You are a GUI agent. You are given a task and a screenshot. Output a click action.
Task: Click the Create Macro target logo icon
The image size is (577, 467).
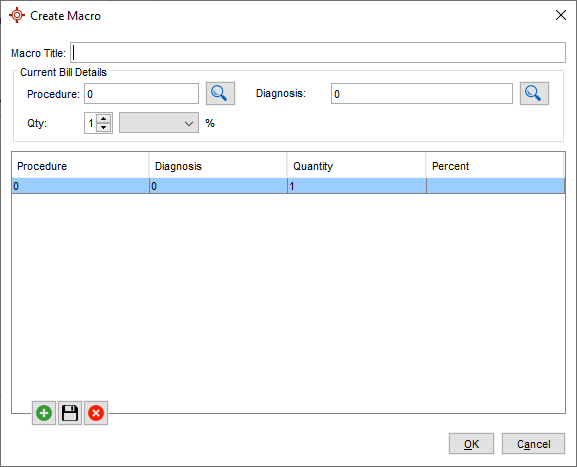[x=17, y=15]
